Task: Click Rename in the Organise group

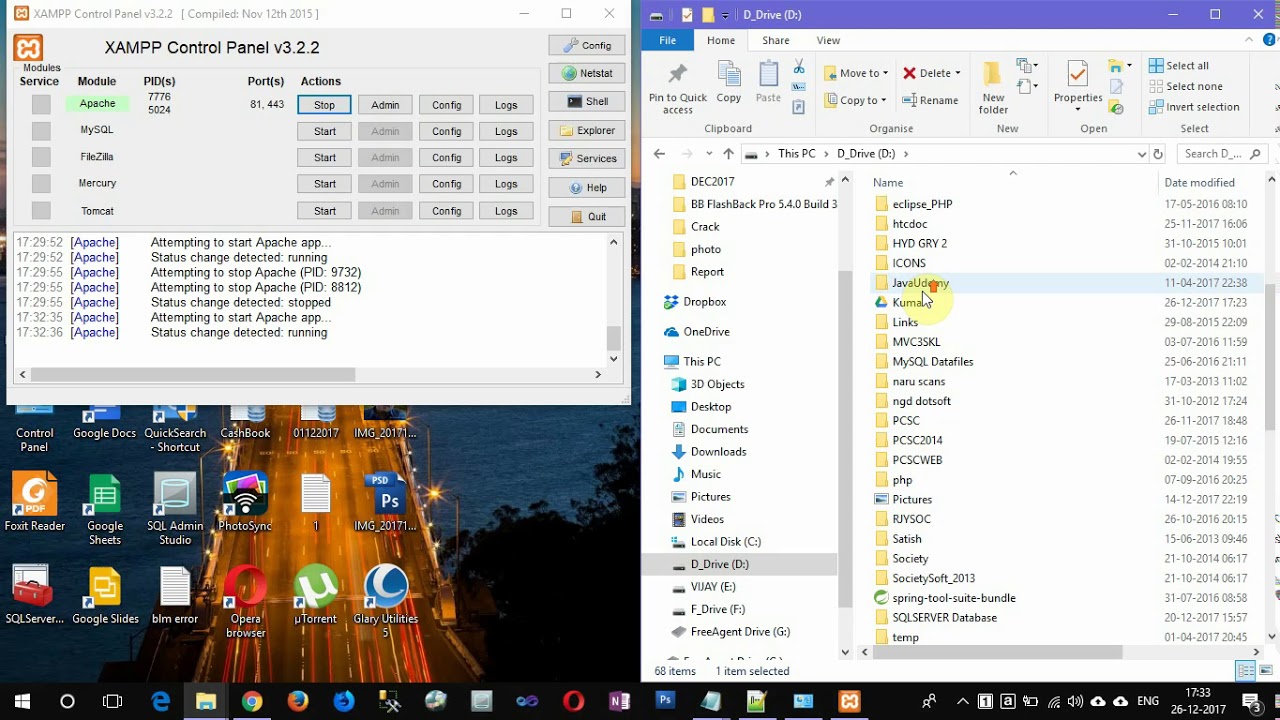Action: pyautogui.click(x=930, y=100)
